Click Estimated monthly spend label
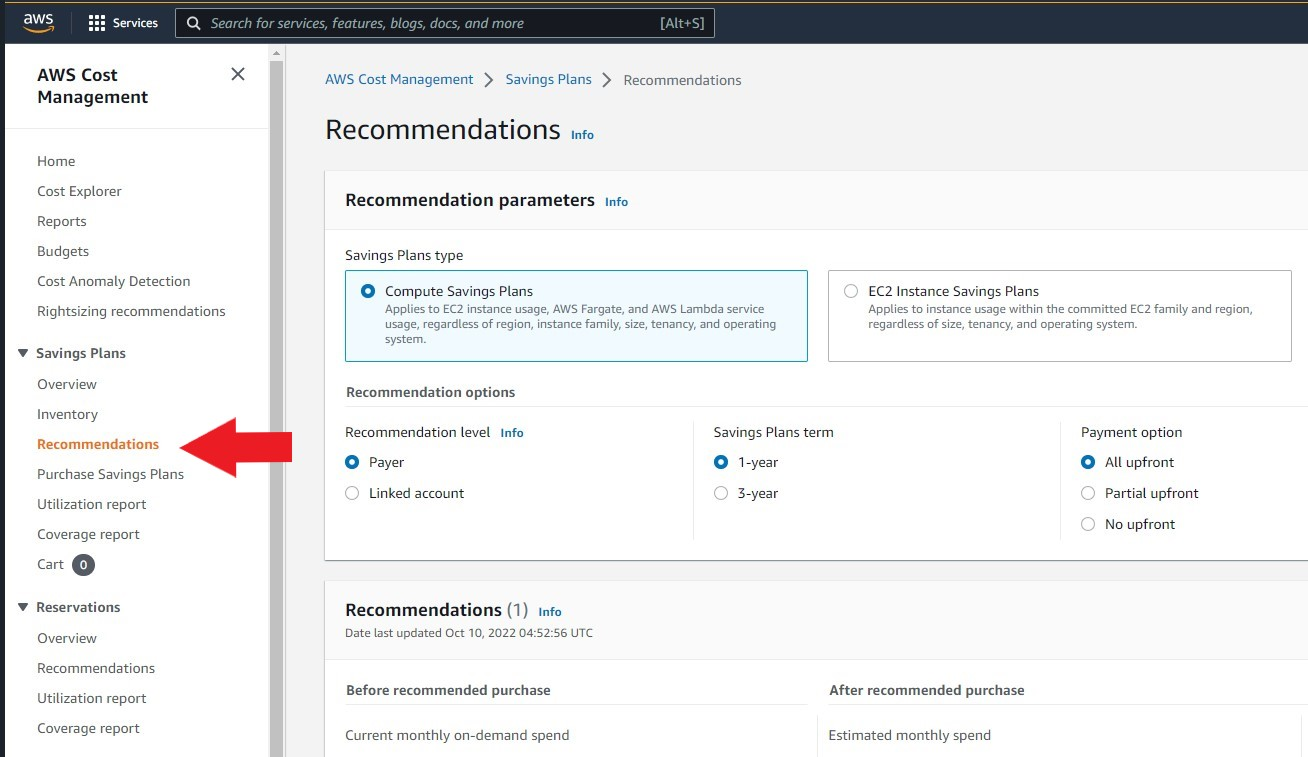The height and width of the screenshot is (757, 1308). [x=909, y=735]
